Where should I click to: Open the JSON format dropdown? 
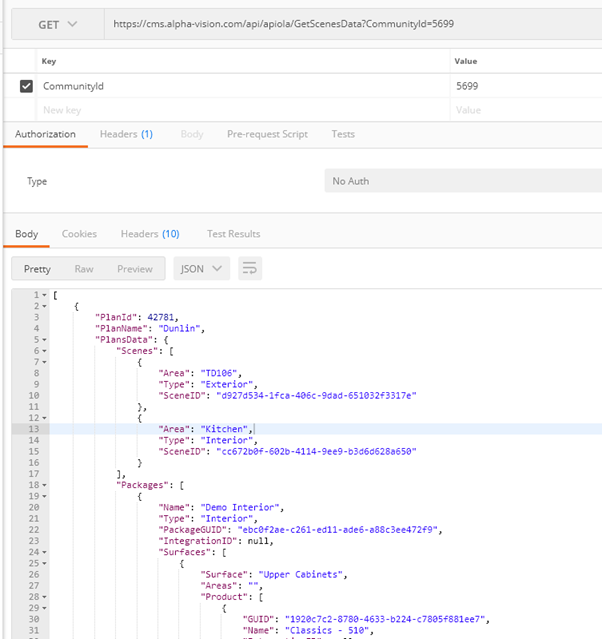pyautogui.click(x=201, y=268)
